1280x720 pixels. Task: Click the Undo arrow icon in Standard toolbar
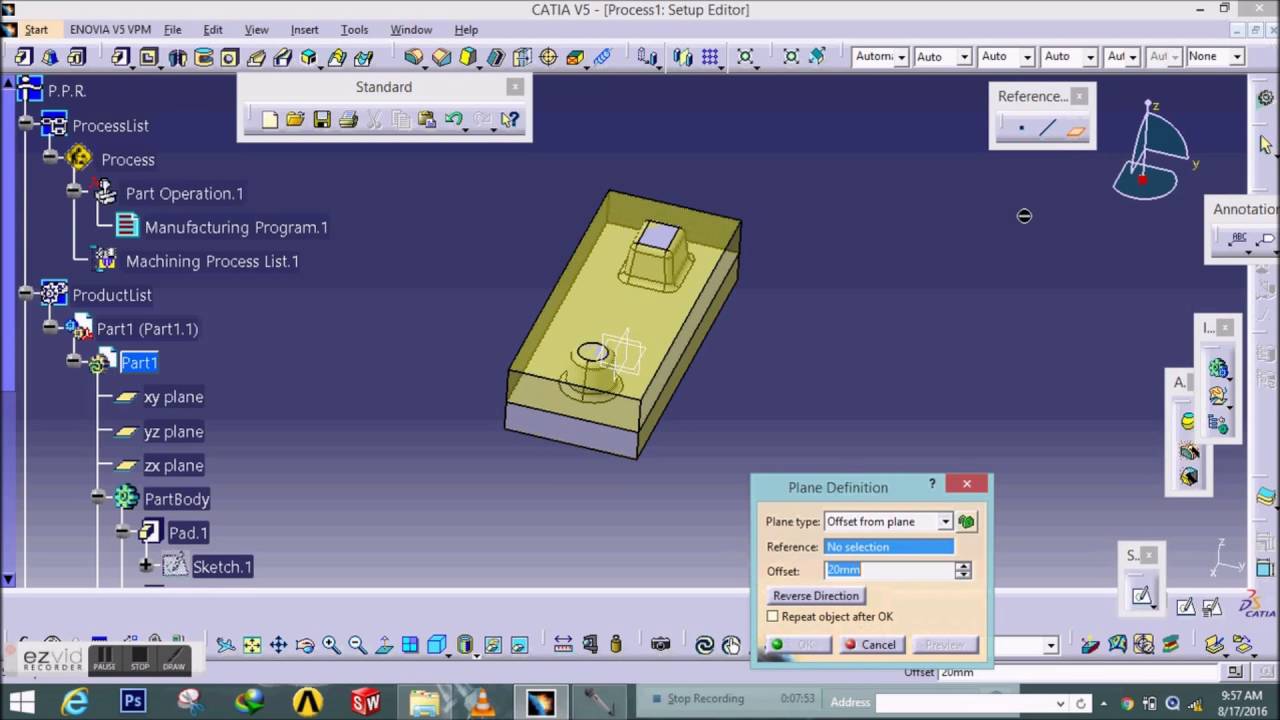coord(454,120)
